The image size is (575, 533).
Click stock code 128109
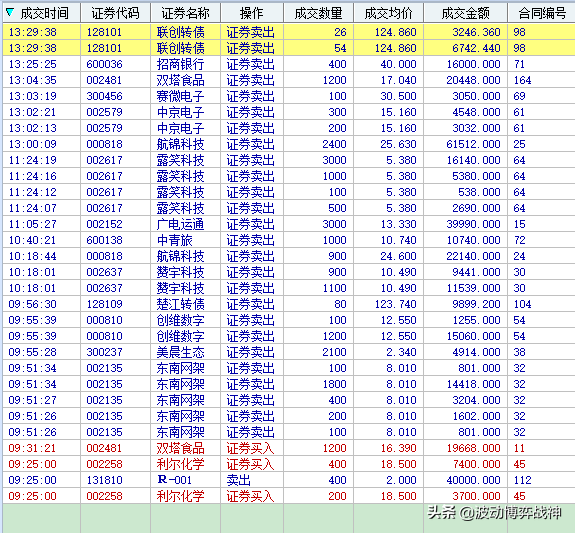(105, 304)
